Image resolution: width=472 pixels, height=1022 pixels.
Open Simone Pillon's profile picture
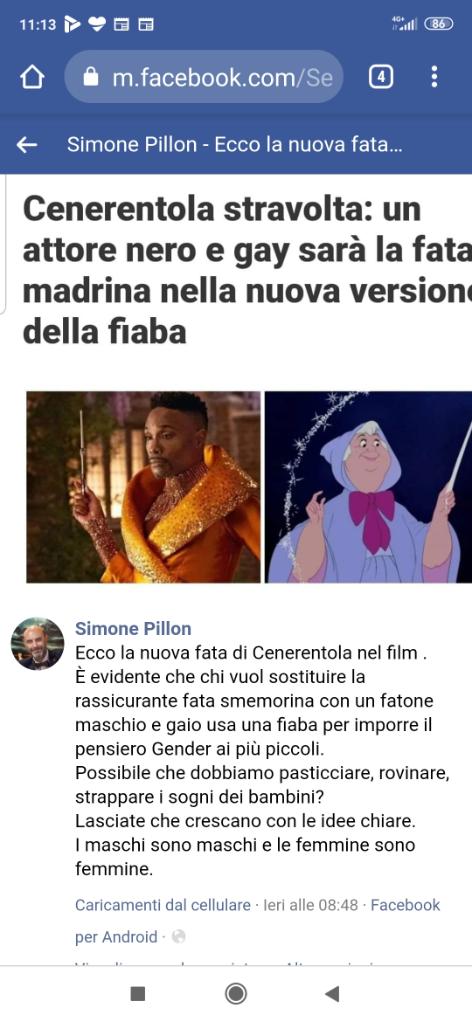click(38, 644)
